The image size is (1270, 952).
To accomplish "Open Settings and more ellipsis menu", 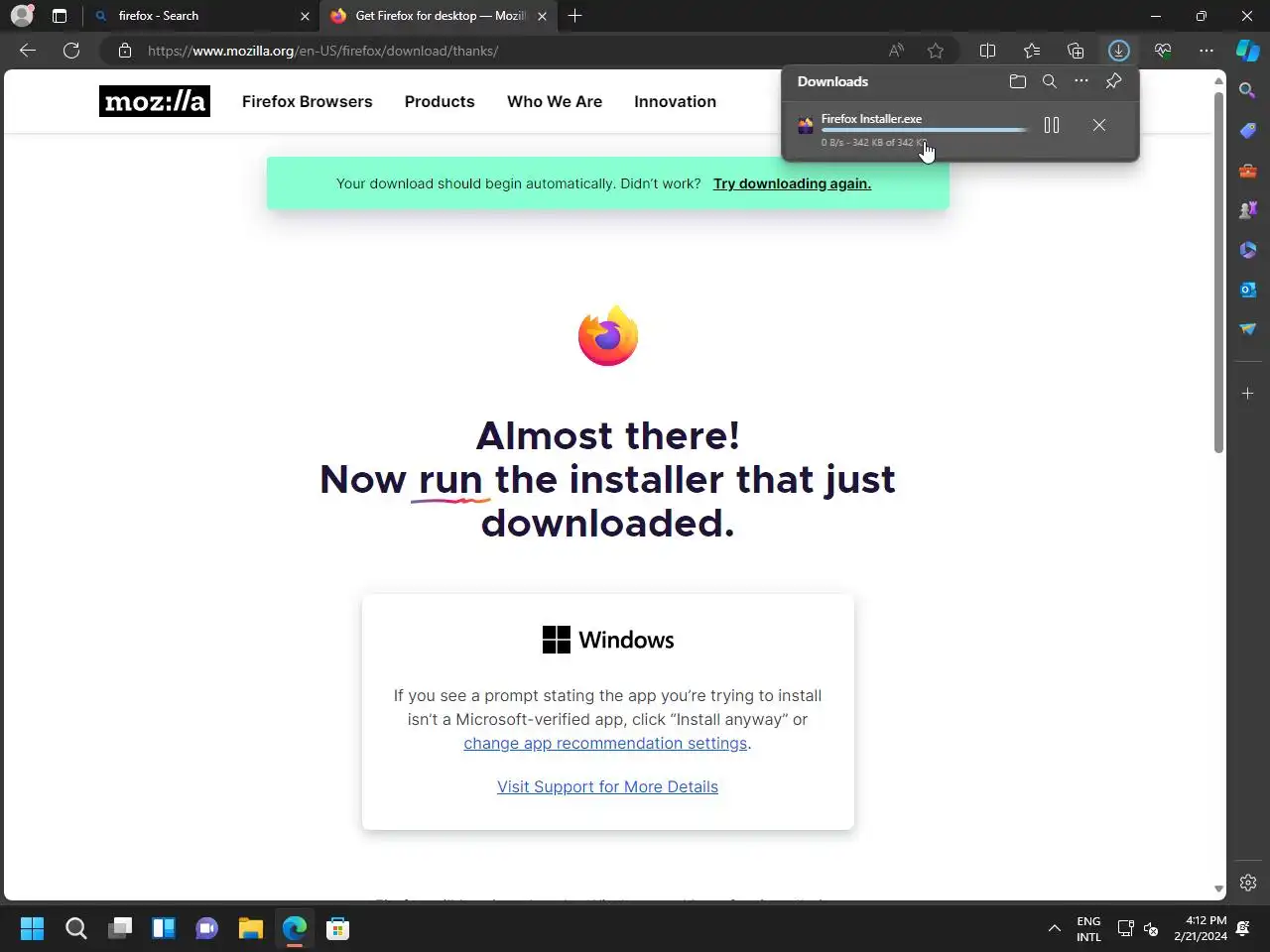I will (x=1206, y=51).
